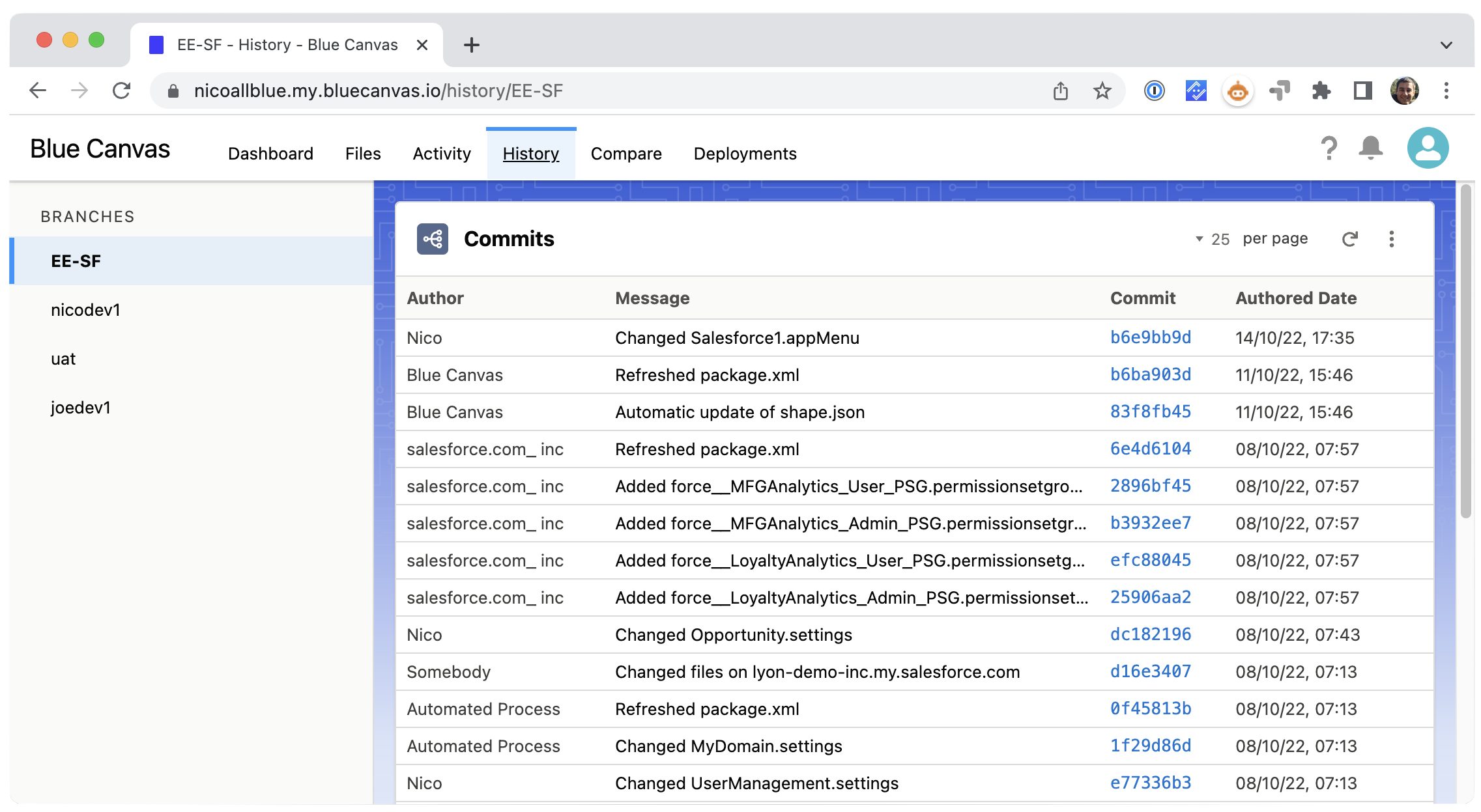This screenshot has width=1481, height=812.
Task: View commit e77336b3
Action: (1151, 783)
